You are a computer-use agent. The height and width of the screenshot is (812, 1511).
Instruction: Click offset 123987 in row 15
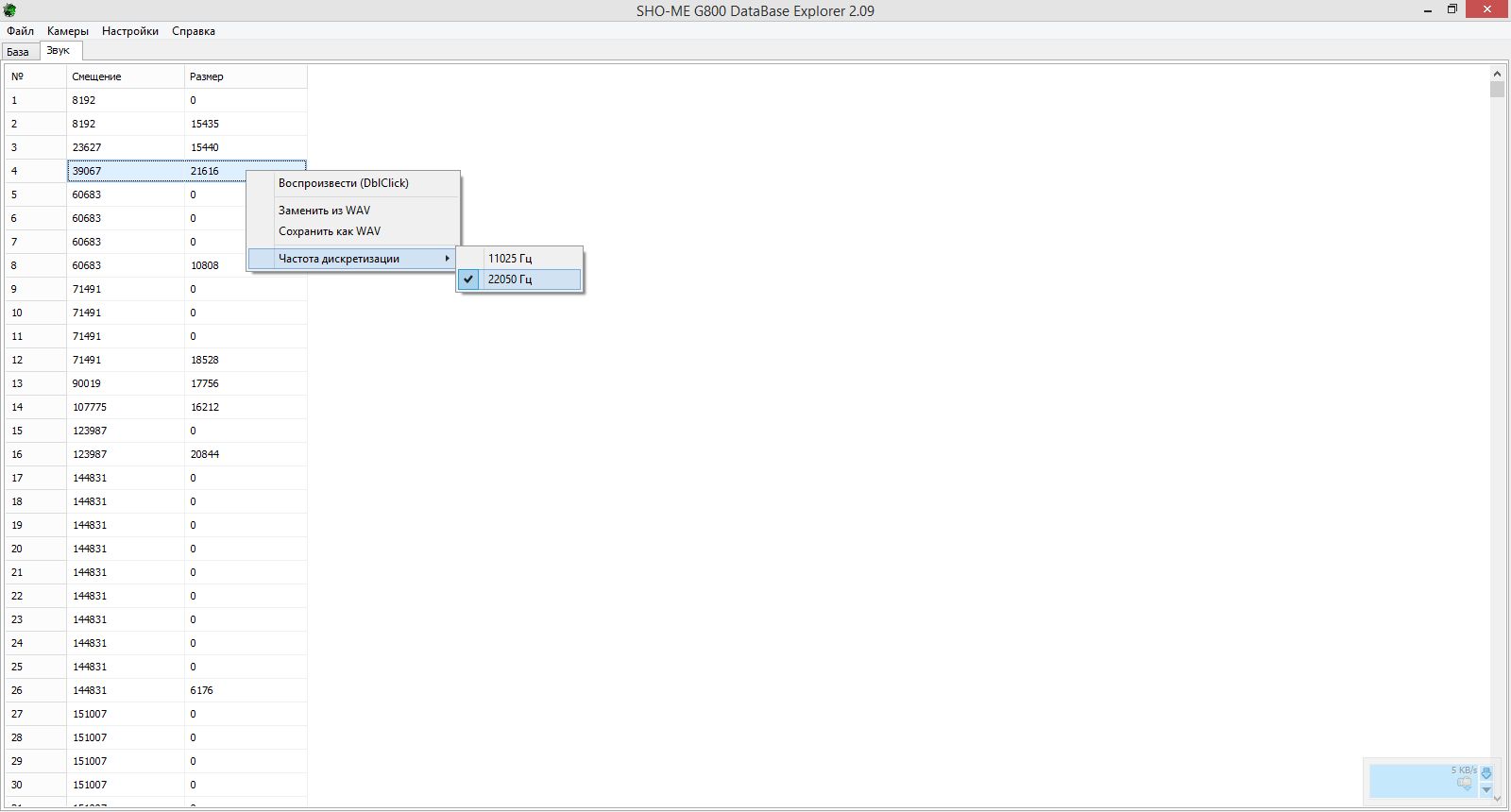coord(90,431)
